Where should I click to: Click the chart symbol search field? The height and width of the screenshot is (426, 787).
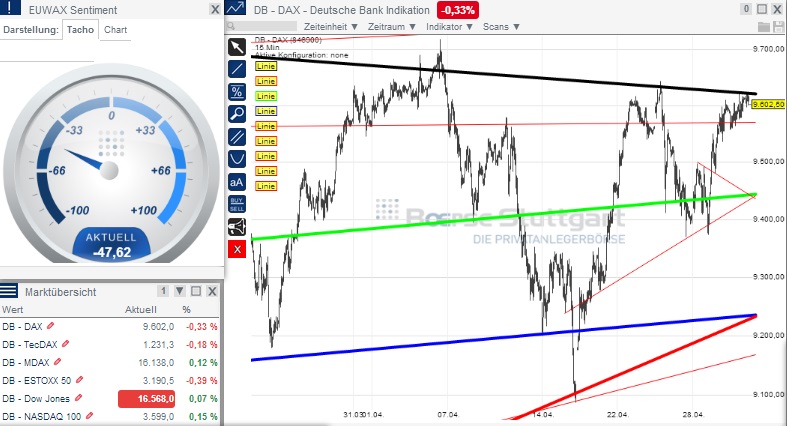262,26
